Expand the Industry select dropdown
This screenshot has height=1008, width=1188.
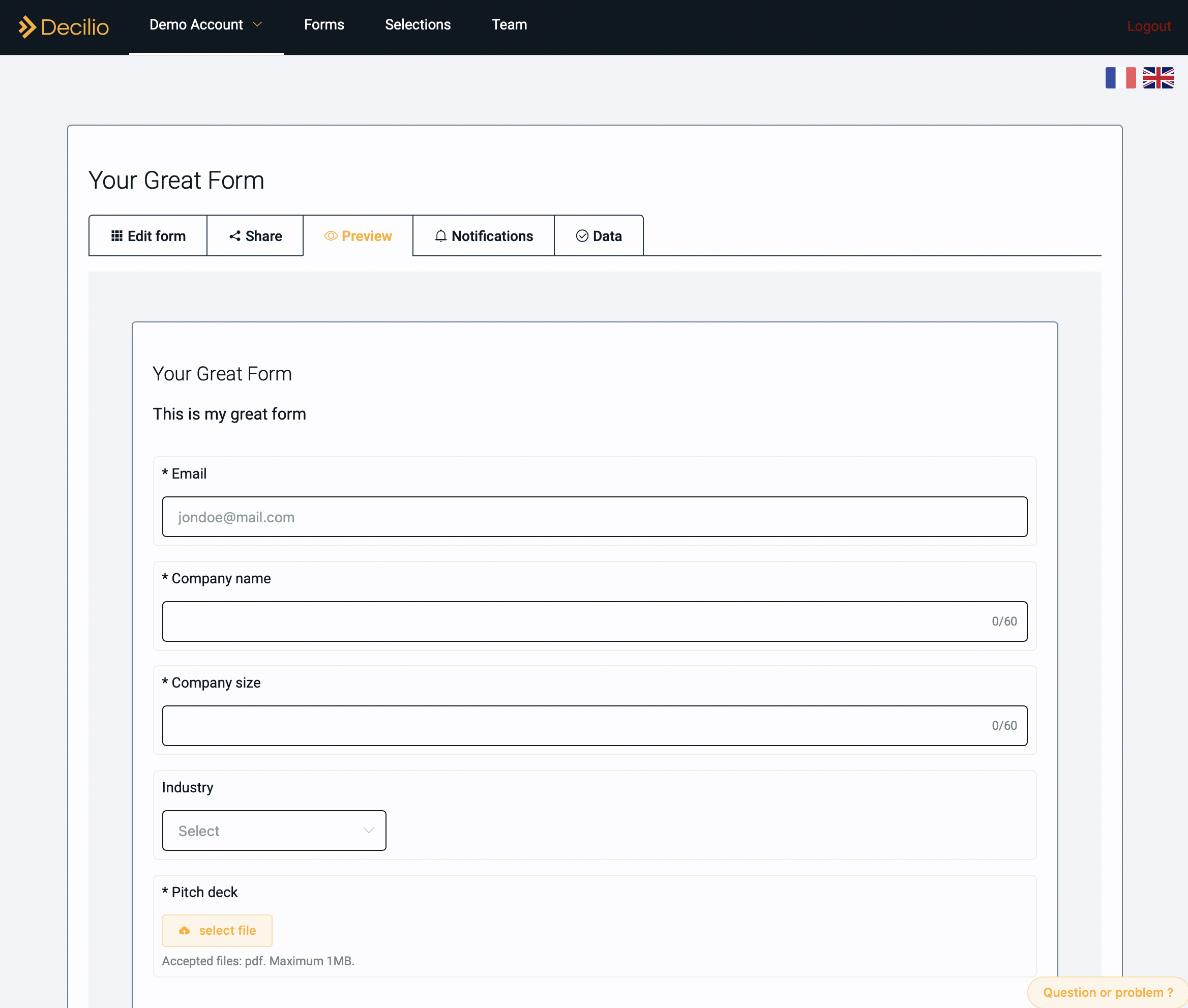(274, 831)
